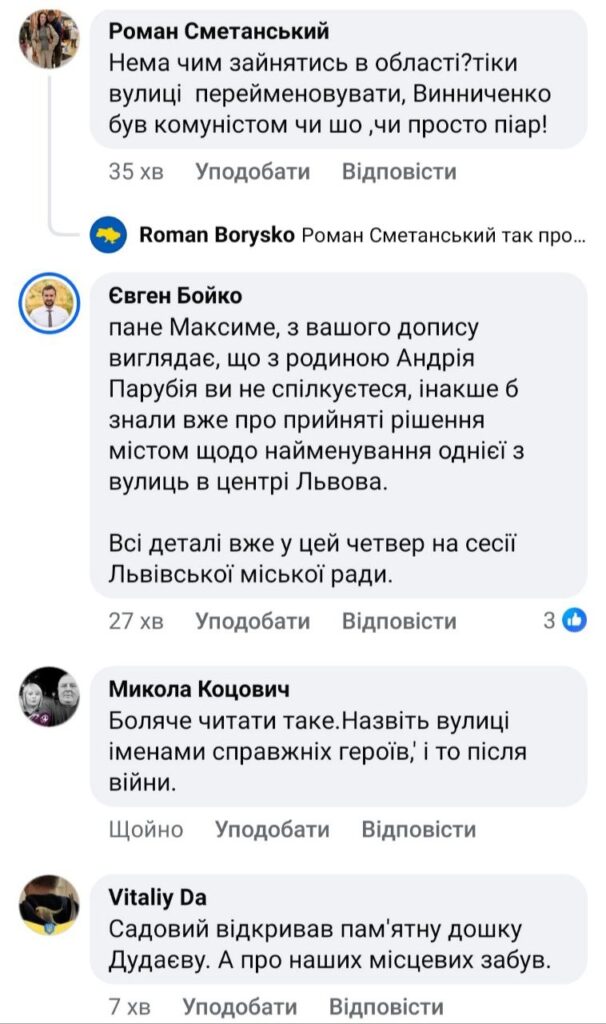Like Vitaliy Da's comment about Садовий
This screenshot has width=606, height=1024.
click(x=248, y=1004)
